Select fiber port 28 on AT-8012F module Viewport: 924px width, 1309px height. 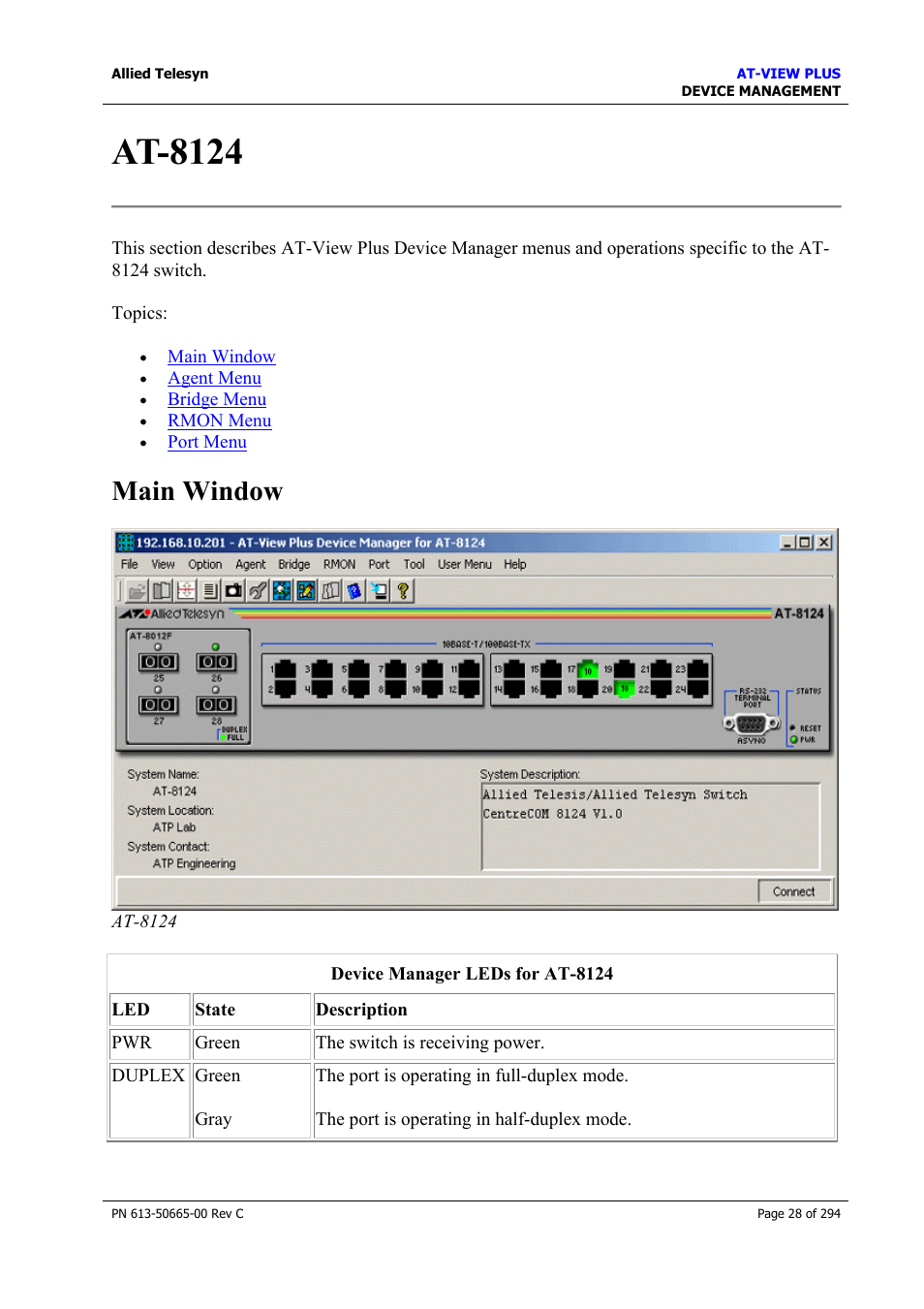216,704
